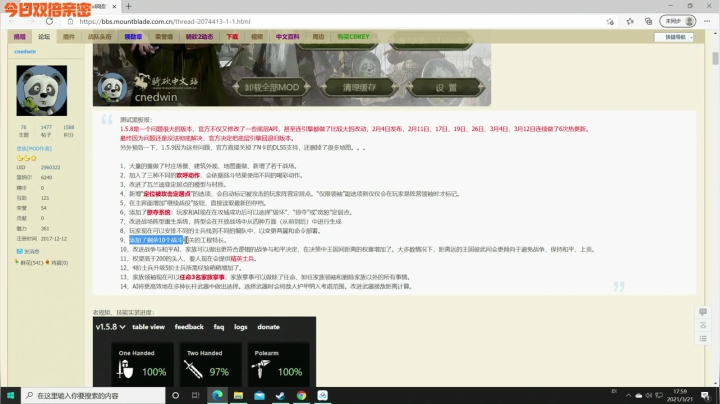The image size is (720, 404).
Task: Open the Mail app on the taskbar
Action: click(259, 395)
